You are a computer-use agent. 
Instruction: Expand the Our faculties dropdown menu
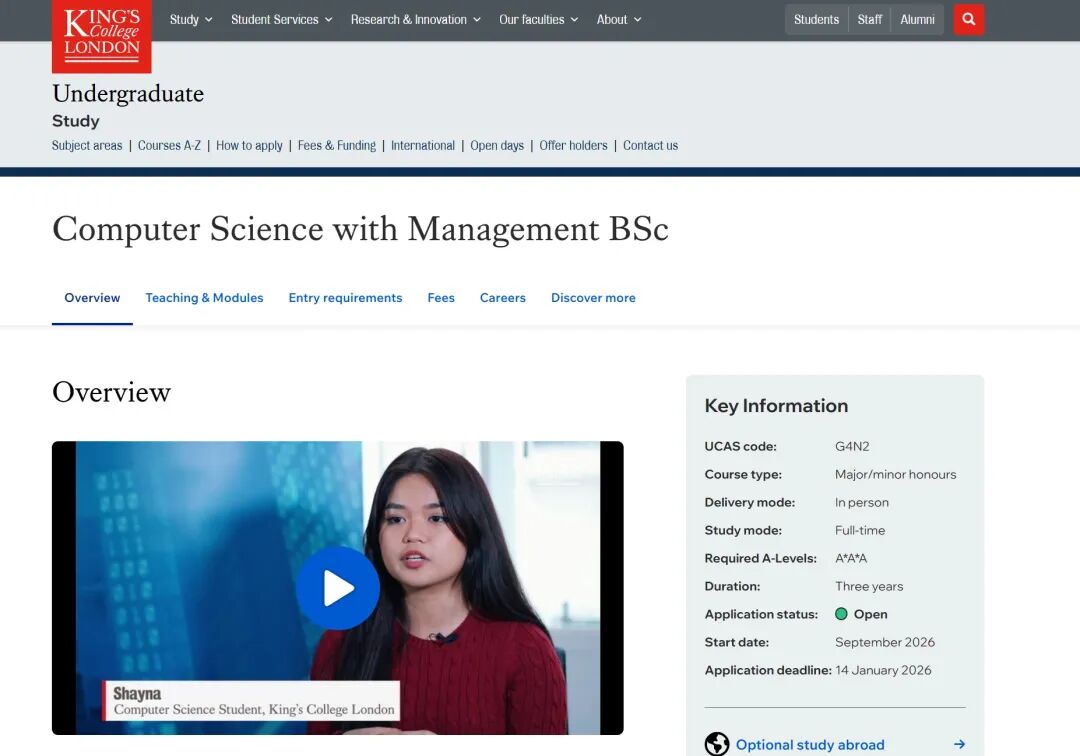(x=539, y=19)
